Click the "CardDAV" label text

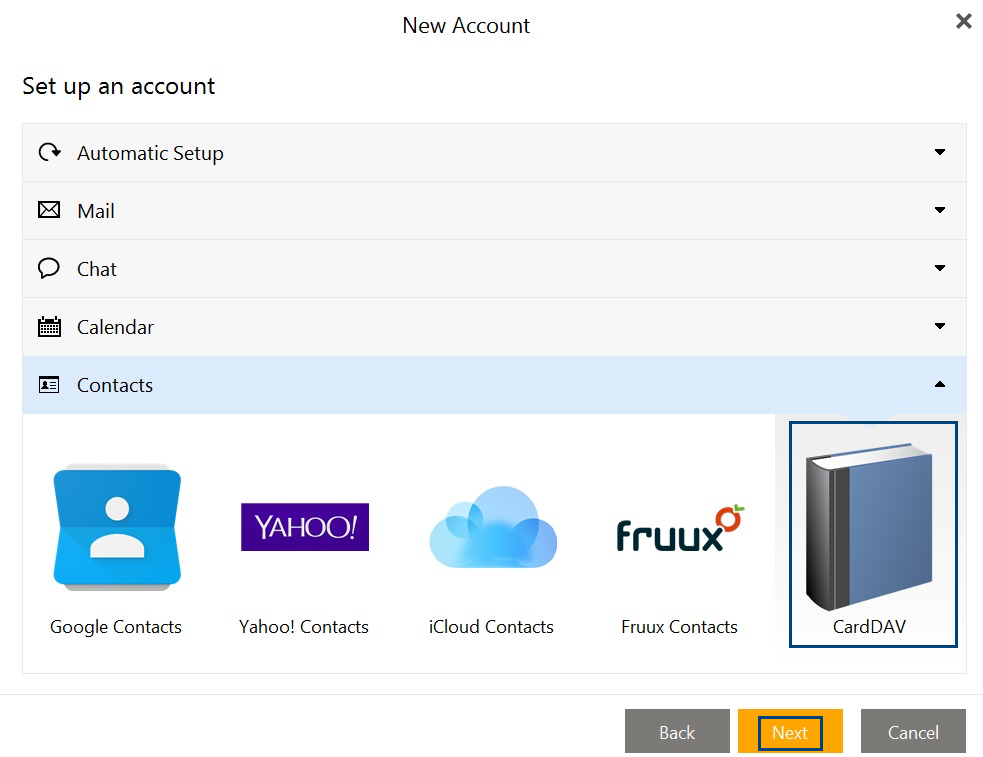[870, 627]
